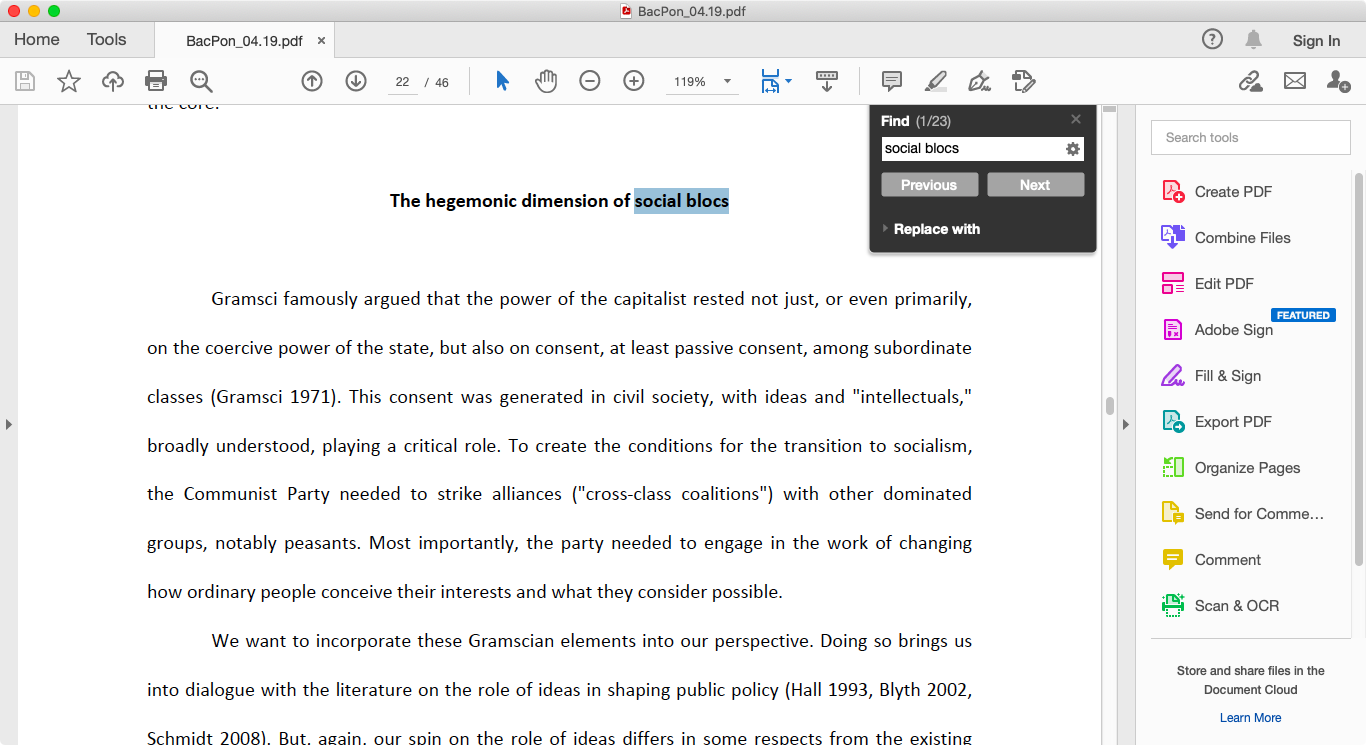Expand the Replace with section
Viewport: 1366px width, 745px height.
[931, 229]
